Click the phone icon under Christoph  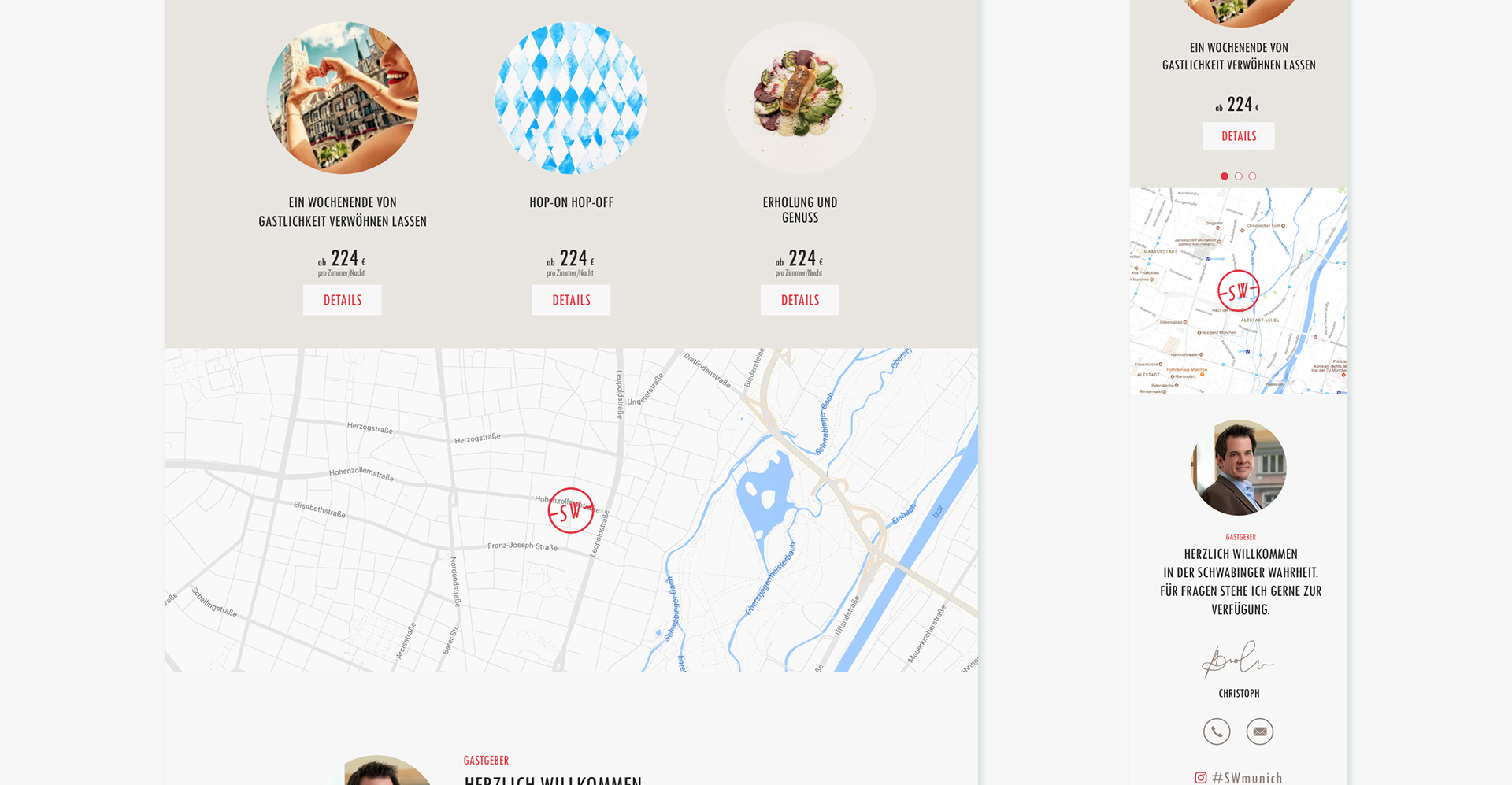click(x=1217, y=731)
